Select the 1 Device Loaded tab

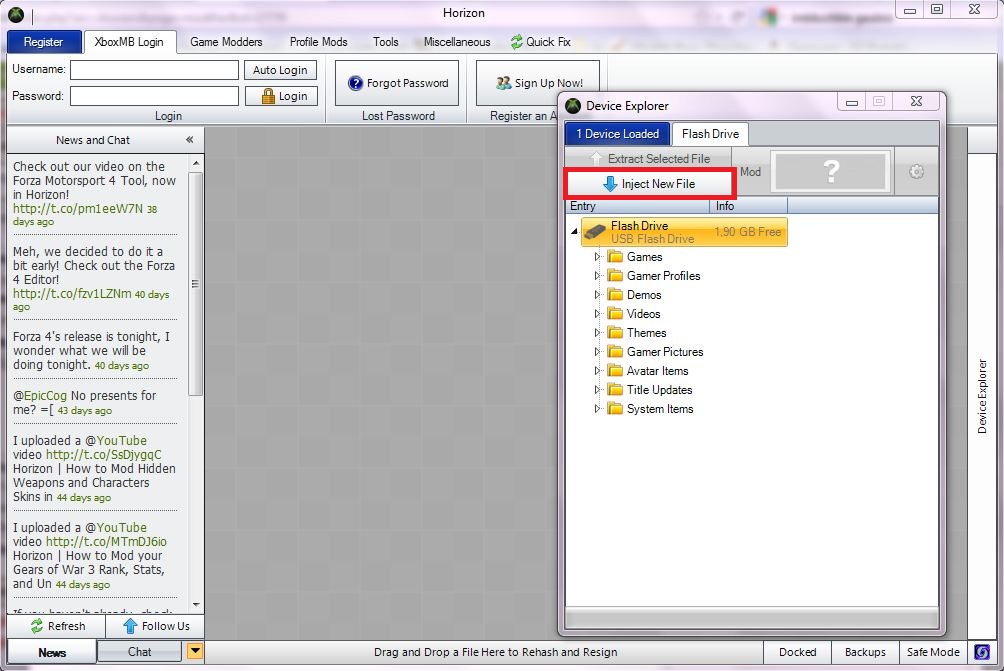(617, 134)
